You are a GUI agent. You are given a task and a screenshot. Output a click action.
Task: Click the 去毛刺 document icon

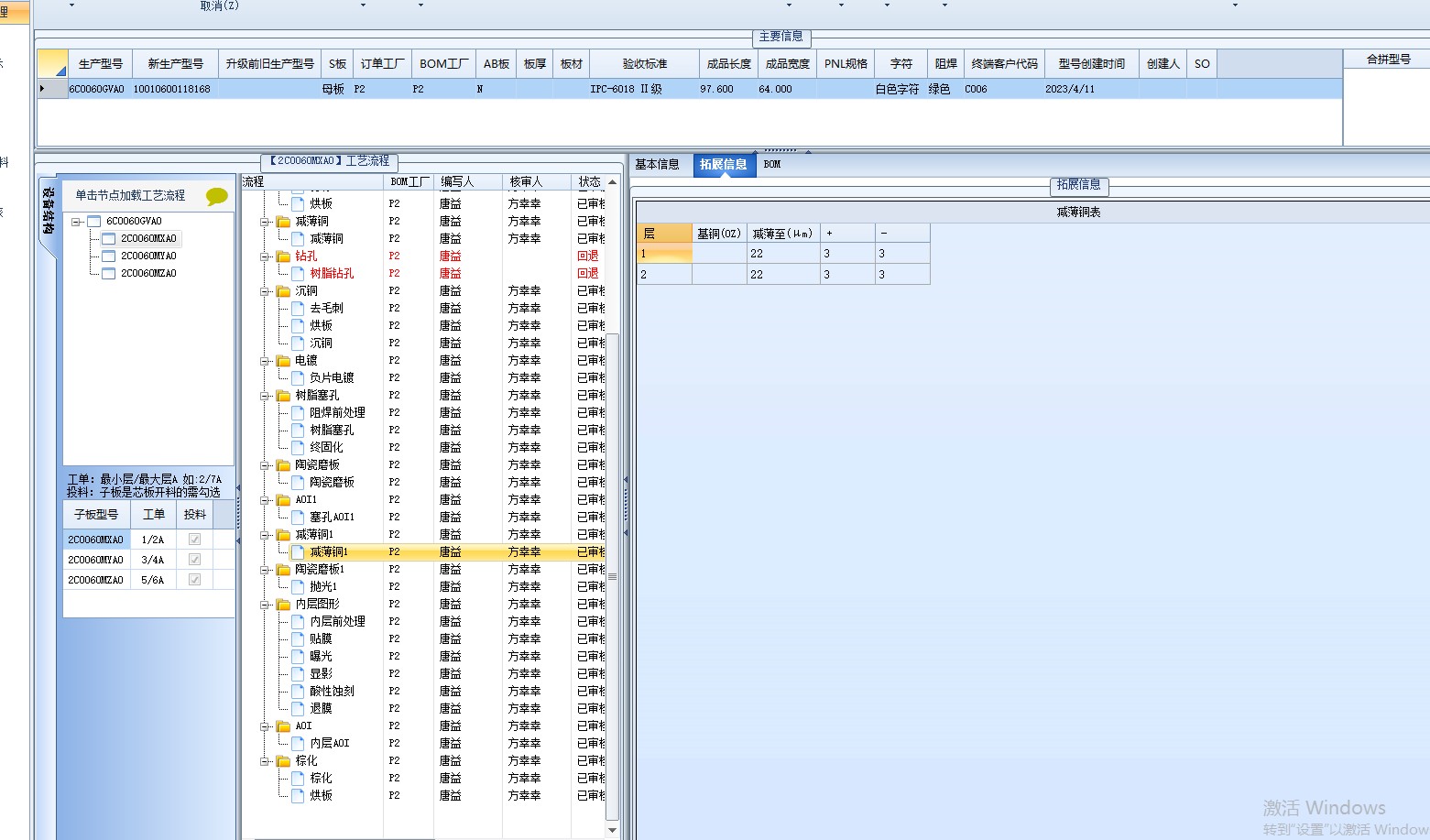point(298,308)
